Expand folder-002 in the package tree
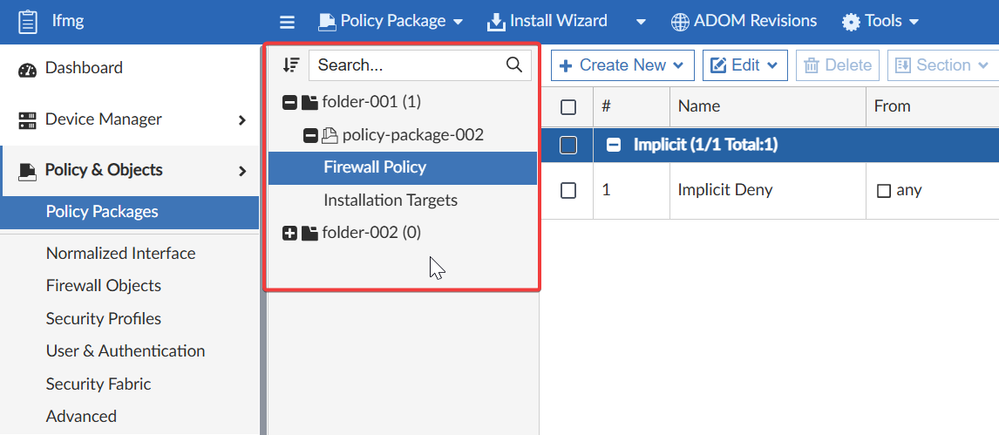999x435 pixels. 290,233
